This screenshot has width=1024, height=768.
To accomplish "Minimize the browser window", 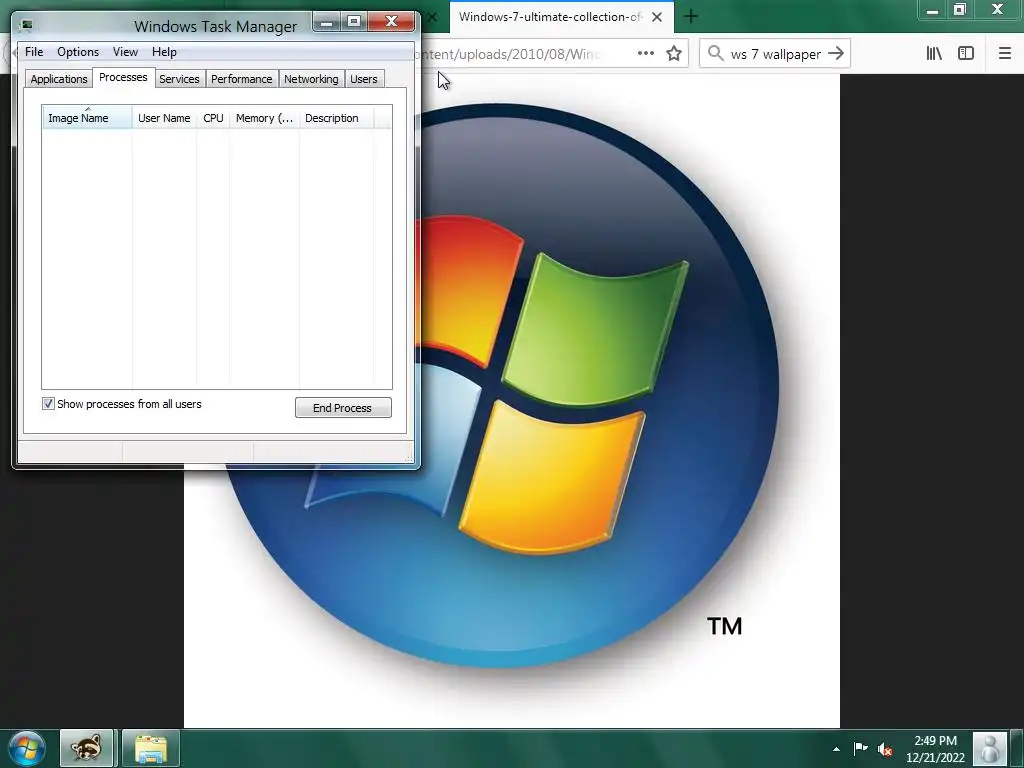I will click(x=933, y=10).
